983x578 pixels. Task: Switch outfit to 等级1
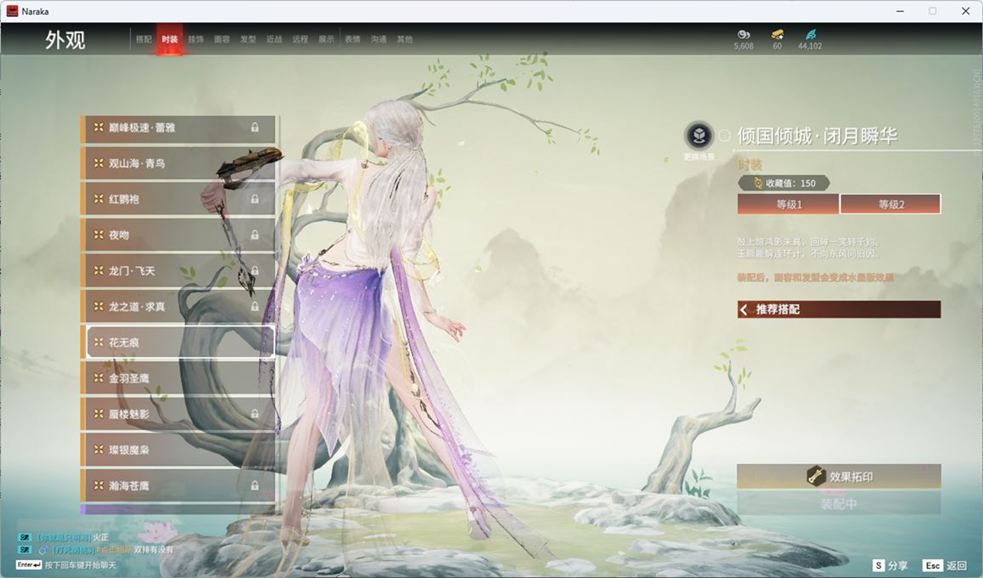pos(788,204)
